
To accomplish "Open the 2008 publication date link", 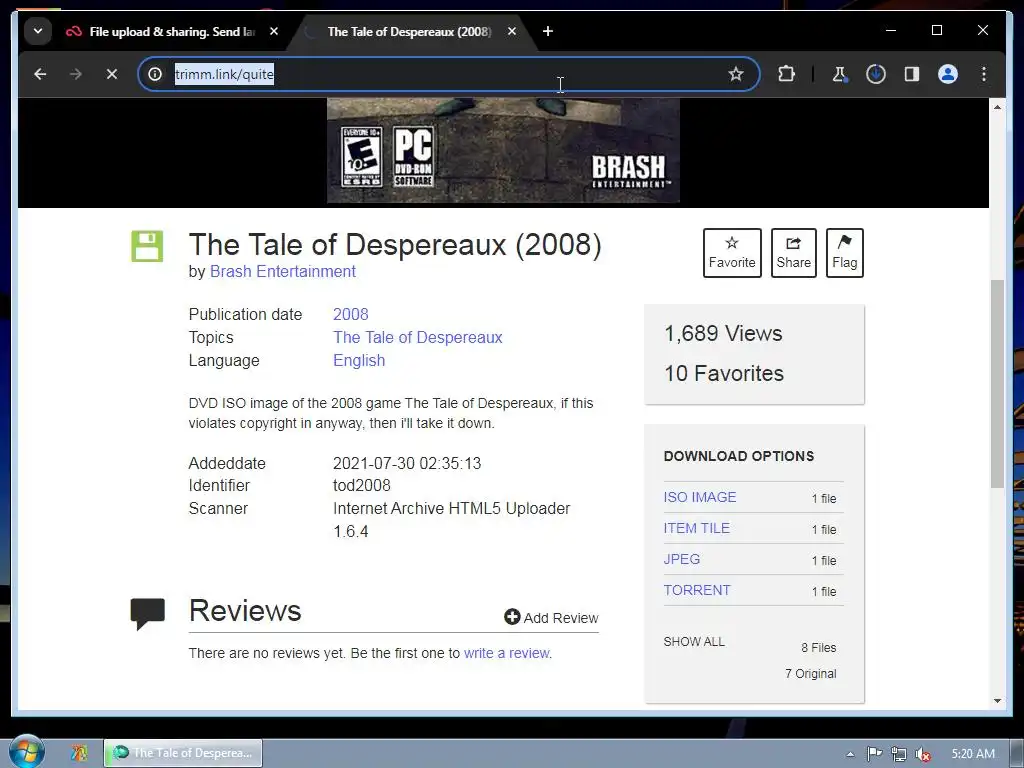I will coord(351,314).
